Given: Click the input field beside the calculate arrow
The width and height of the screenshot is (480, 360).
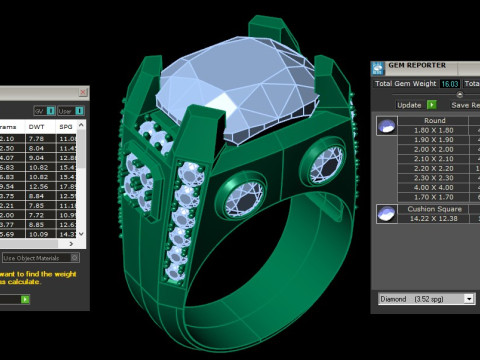Looking at the screenshot, I should pyautogui.click(x=9, y=299).
